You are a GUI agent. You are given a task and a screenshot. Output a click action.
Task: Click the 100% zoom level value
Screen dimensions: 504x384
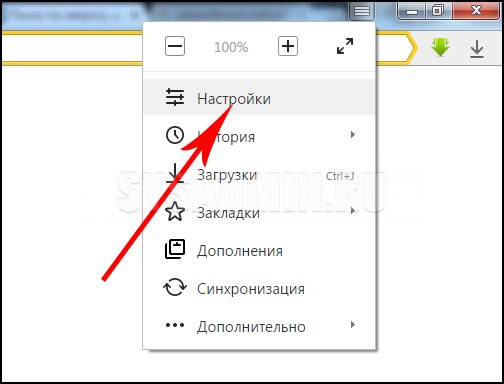pos(231,47)
